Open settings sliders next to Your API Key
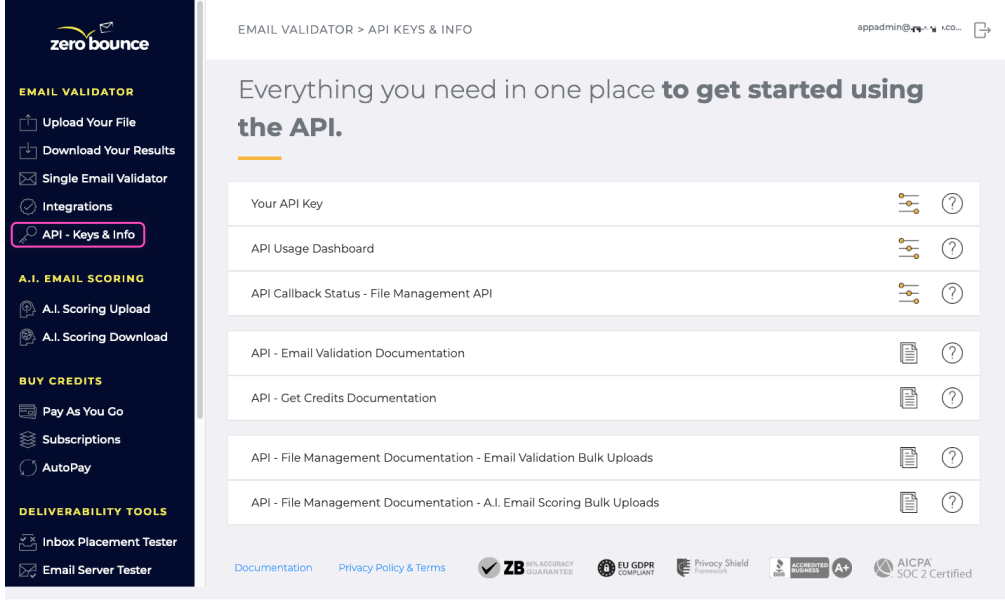 click(908, 203)
